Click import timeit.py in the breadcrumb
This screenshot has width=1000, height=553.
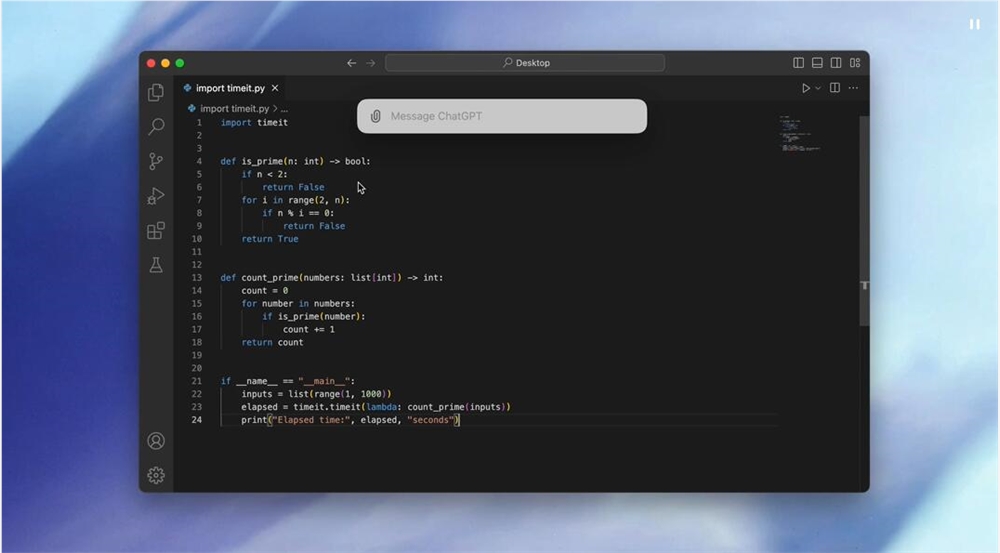point(235,108)
